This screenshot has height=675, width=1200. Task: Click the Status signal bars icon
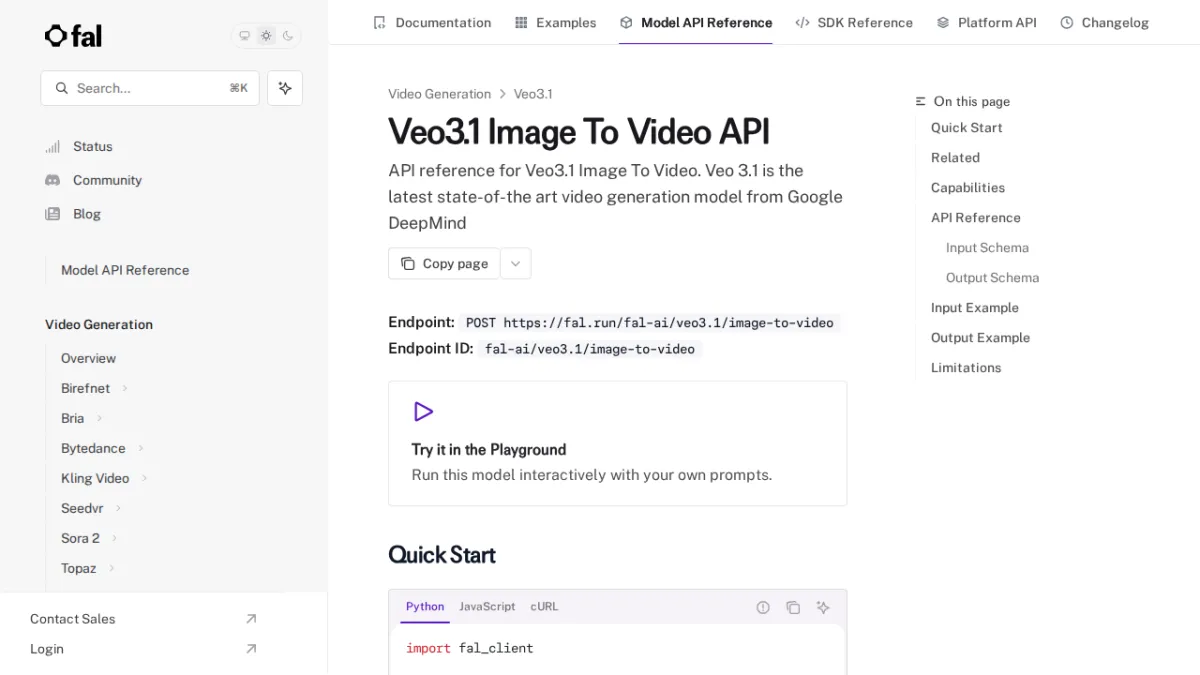53,147
